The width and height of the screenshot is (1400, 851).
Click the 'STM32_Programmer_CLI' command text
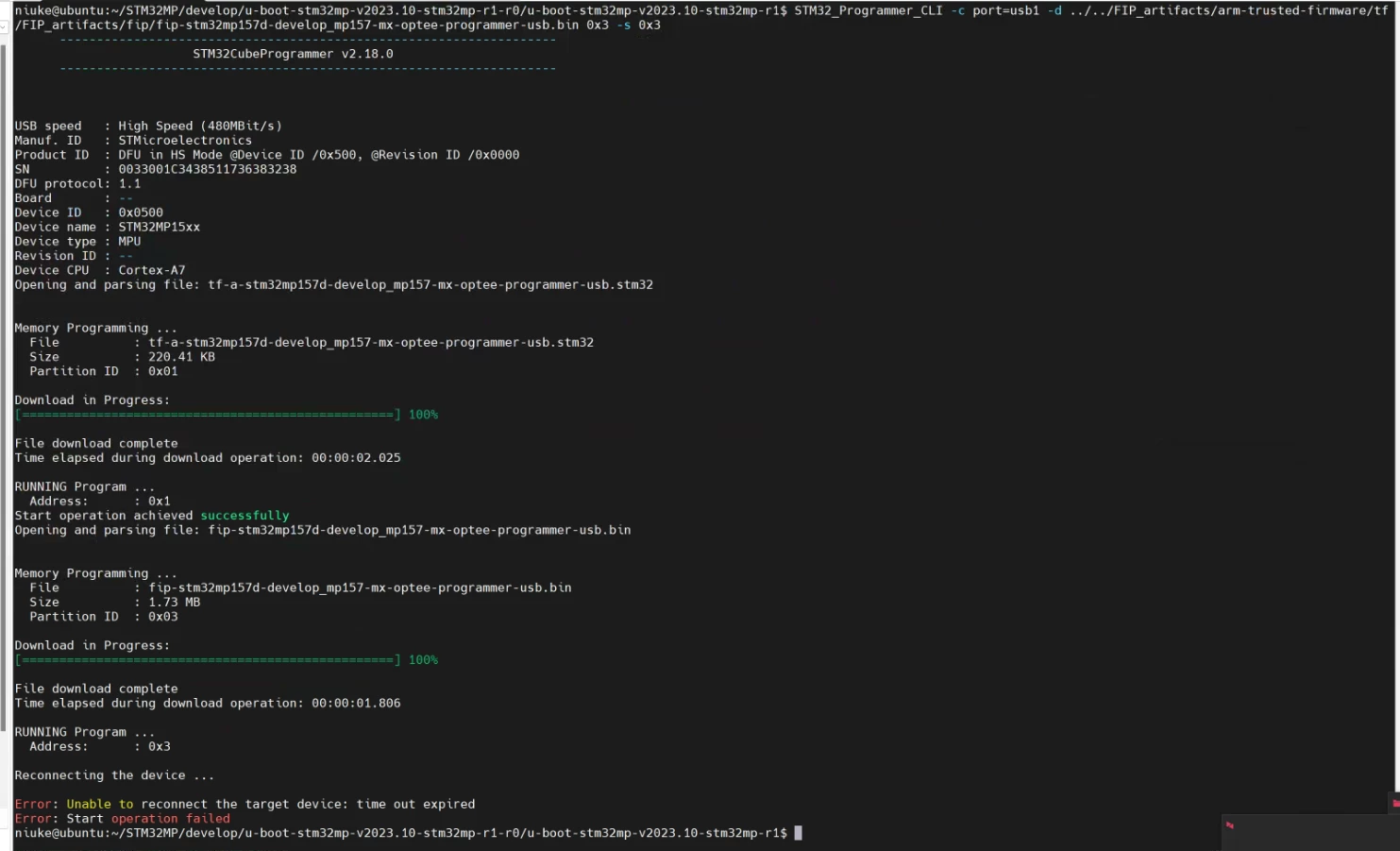pyautogui.click(x=869, y=10)
